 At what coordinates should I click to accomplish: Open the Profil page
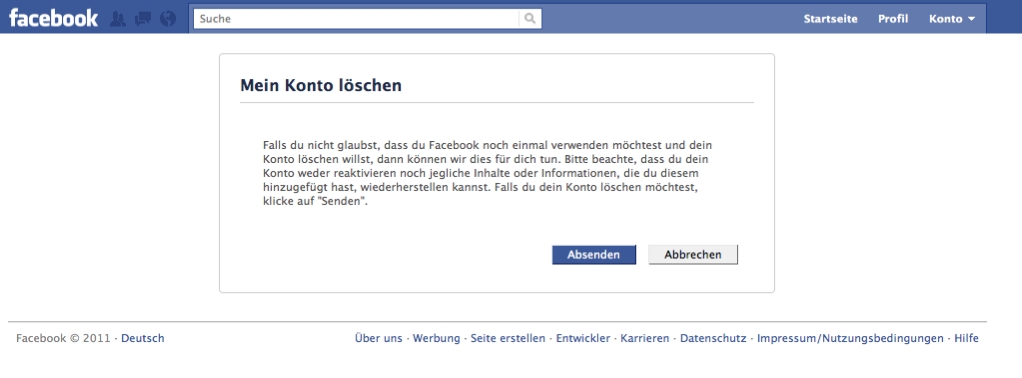[893, 19]
